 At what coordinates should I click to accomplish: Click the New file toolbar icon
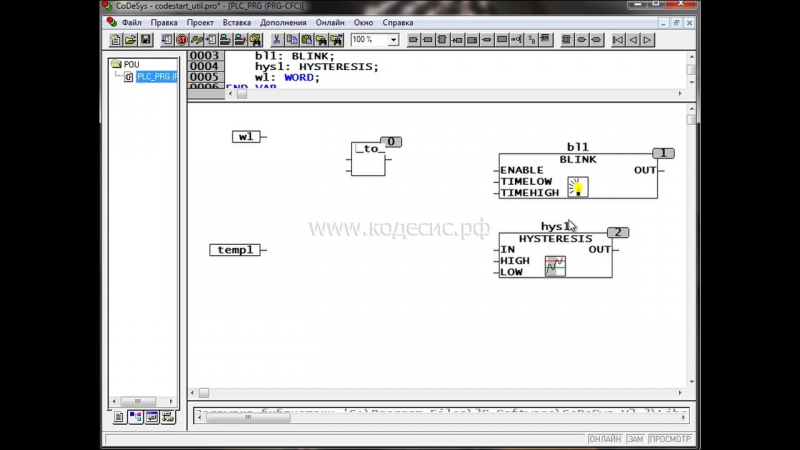(x=115, y=40)
